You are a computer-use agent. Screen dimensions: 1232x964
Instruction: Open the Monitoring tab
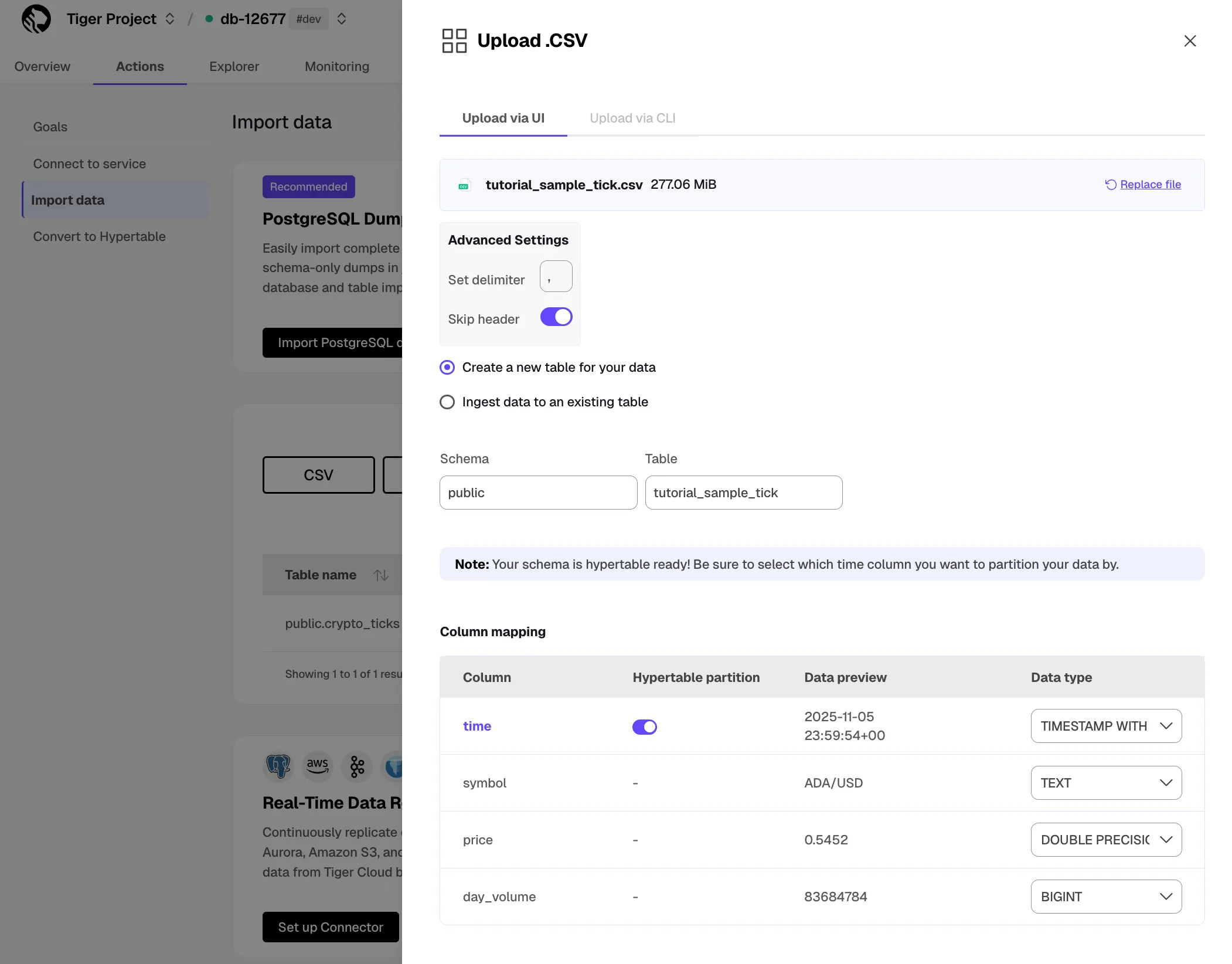click(337, 66)
